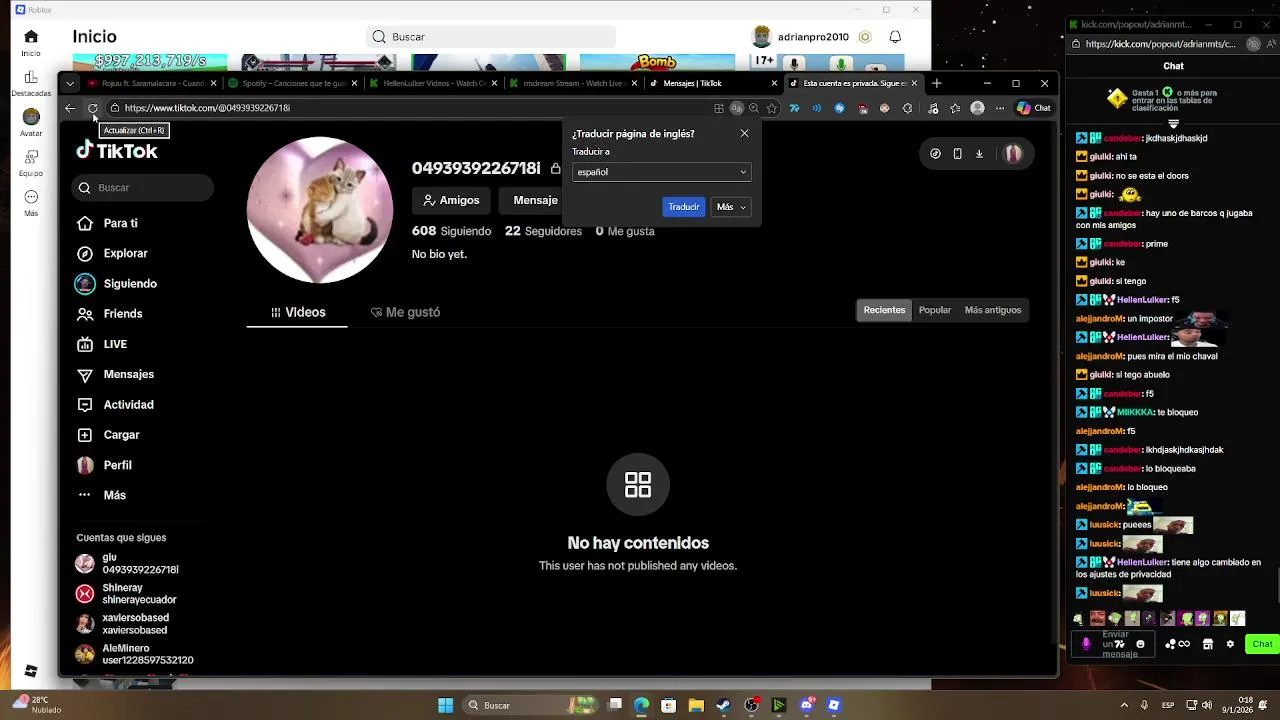Click Roblox Buscar search field
Viewport: 1280px width, 720px height.
tap(490, 37)
